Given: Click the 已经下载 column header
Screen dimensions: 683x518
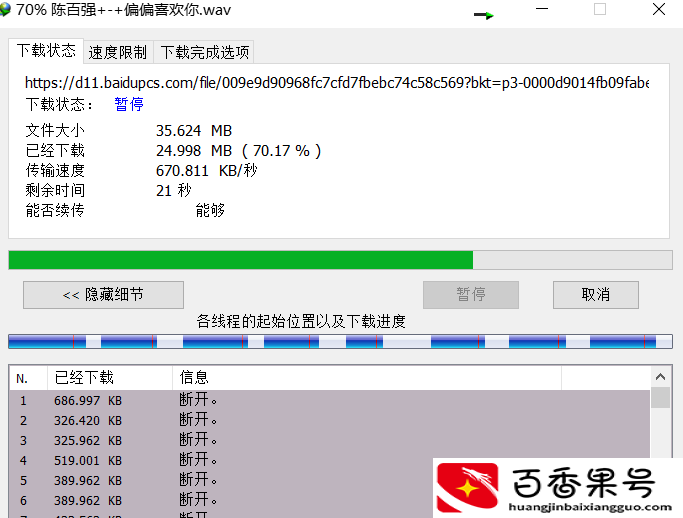Looking at the screenshot, I should tap(110, 378).
